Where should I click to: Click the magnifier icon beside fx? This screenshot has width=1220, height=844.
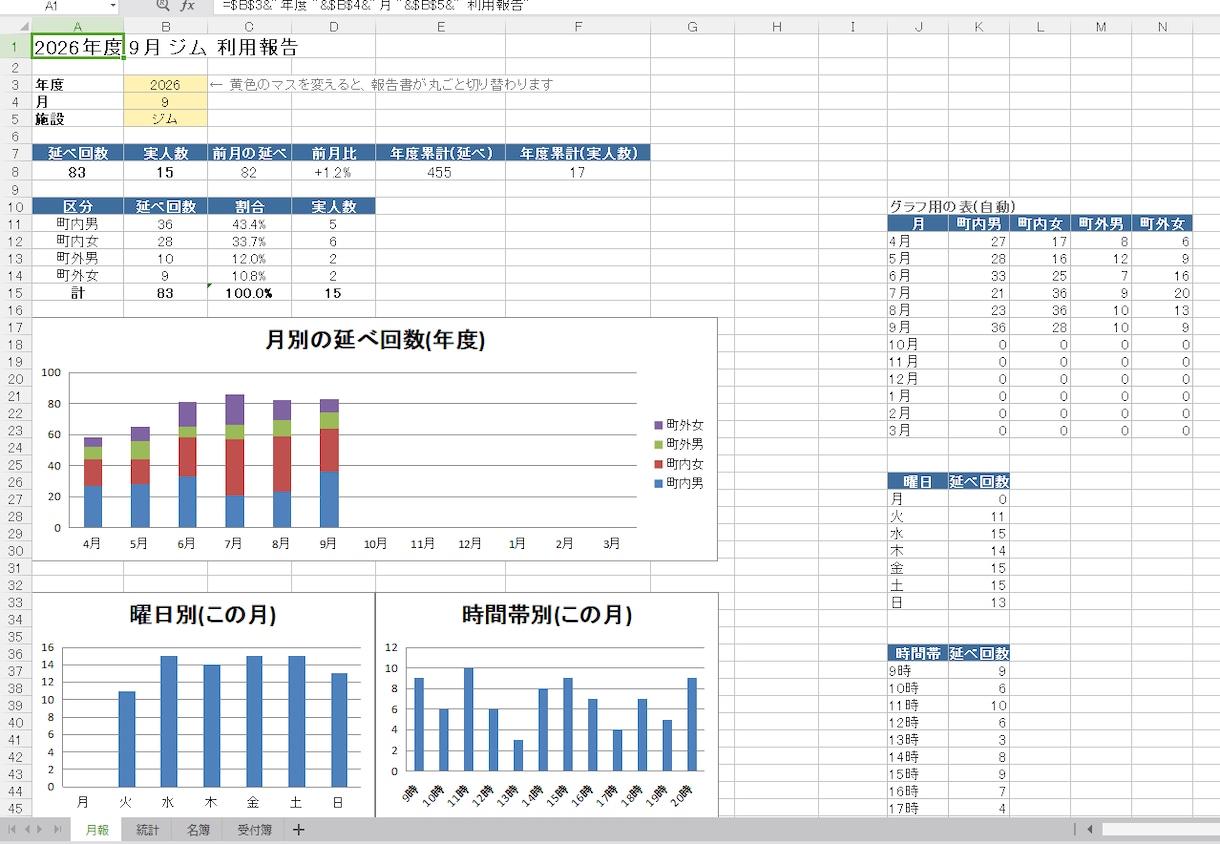click(x=163, y=6)
